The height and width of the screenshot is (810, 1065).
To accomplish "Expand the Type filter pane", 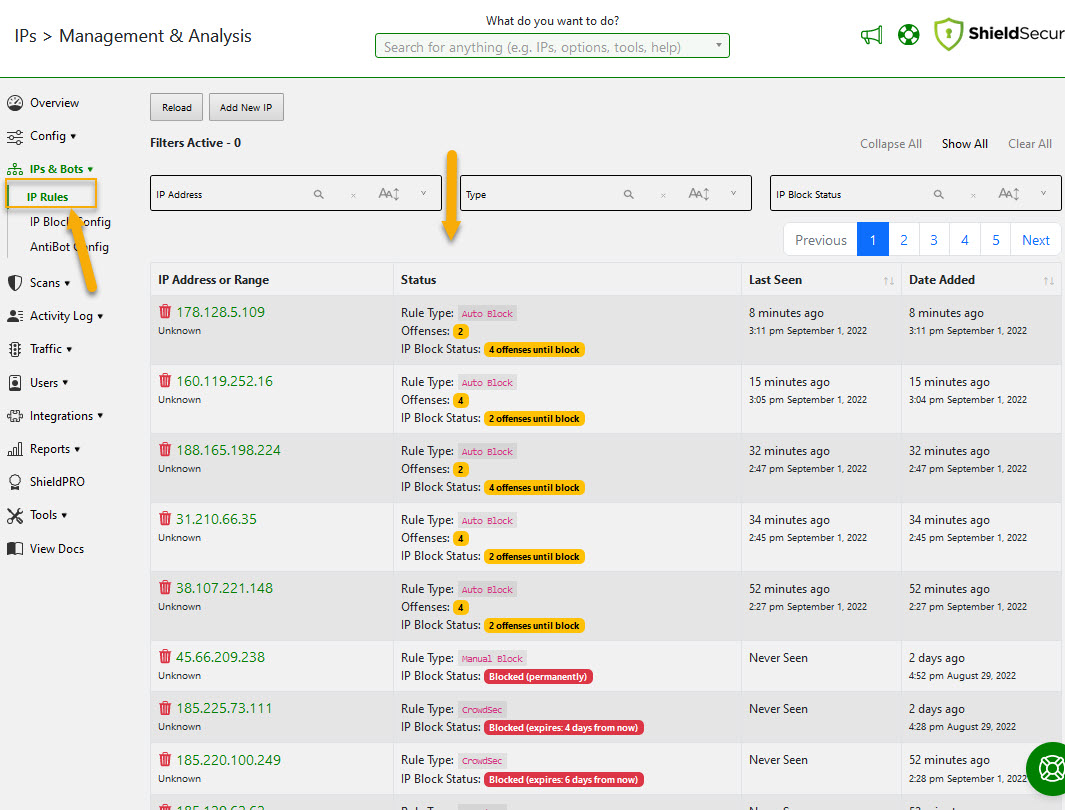I will coord(734,194).
